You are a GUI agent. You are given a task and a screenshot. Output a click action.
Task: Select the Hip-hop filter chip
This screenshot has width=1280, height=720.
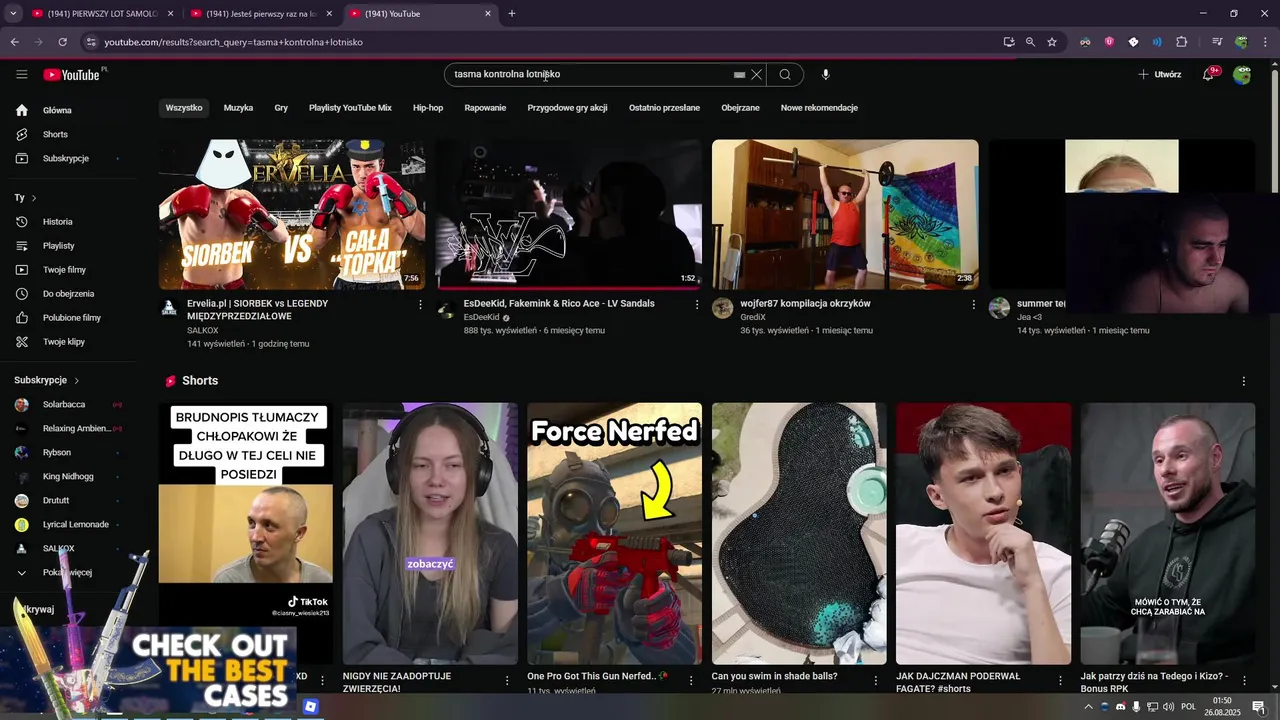tap(428, 108)
